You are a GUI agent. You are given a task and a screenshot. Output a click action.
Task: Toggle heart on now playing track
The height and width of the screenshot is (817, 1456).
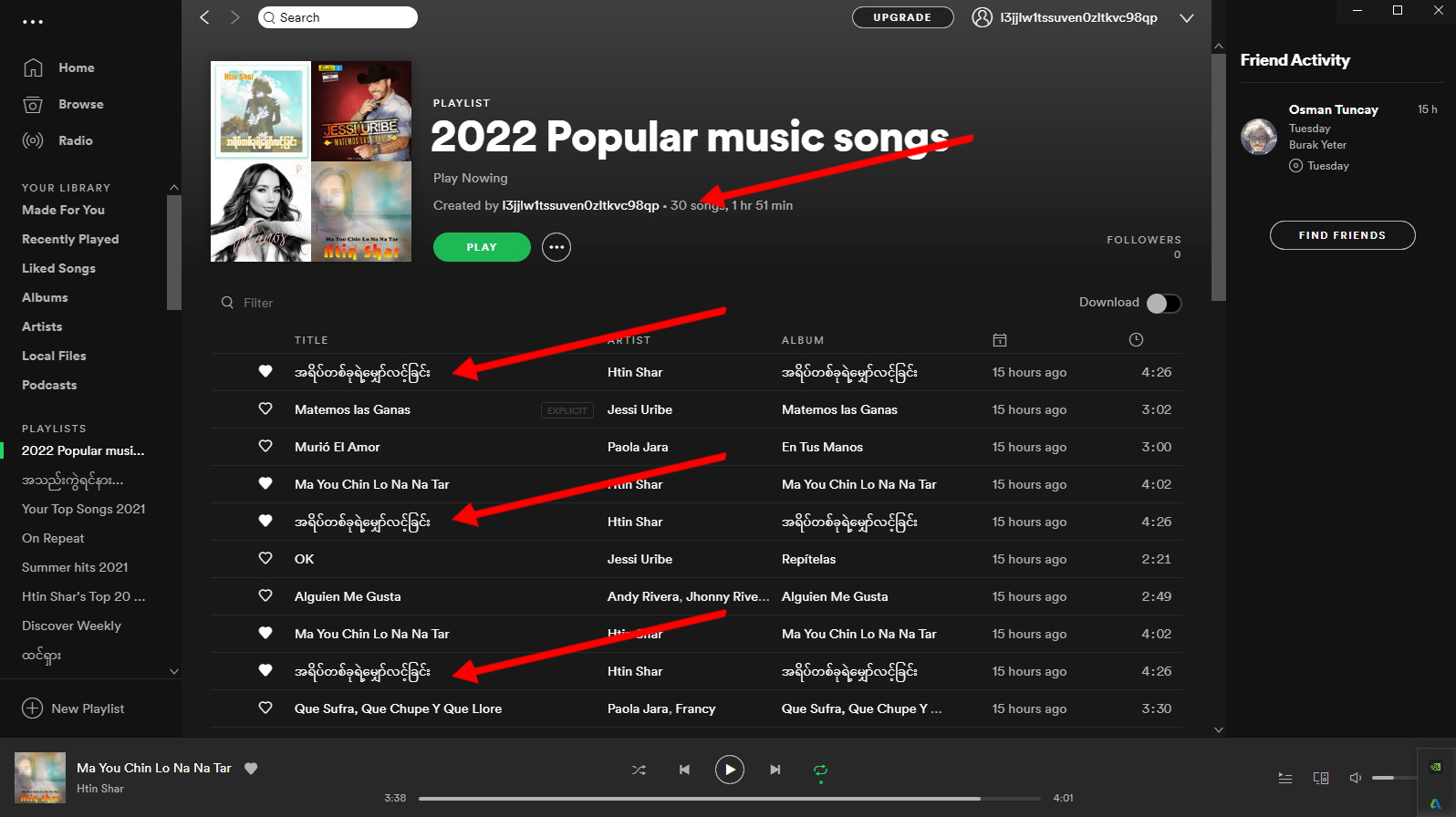click(x=251, y=769)
